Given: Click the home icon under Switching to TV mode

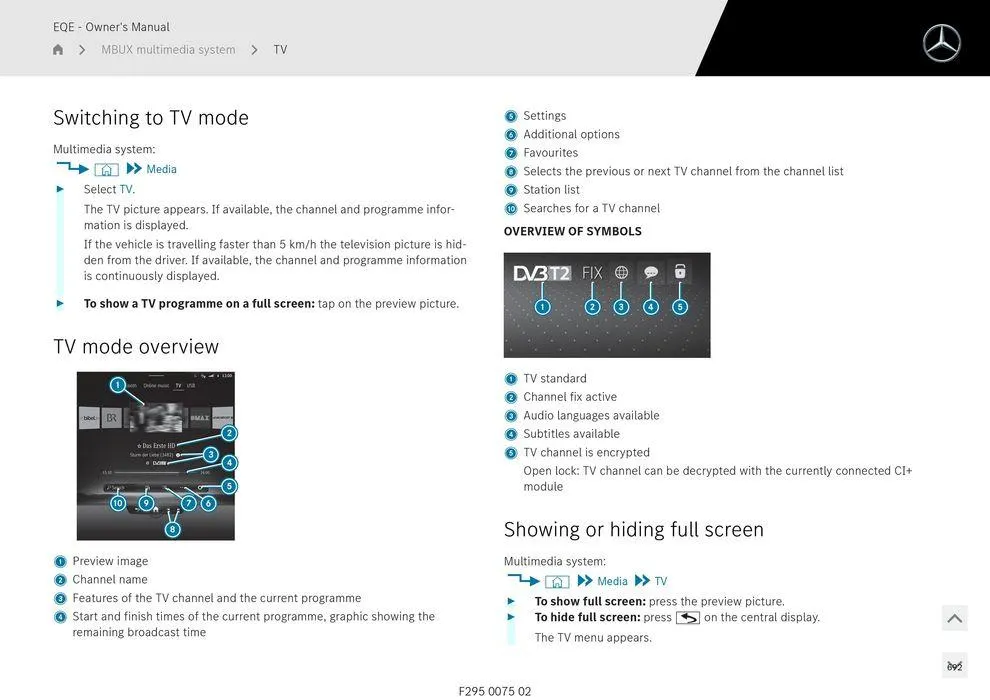Looking at the screenshot, I should (106, 170).
